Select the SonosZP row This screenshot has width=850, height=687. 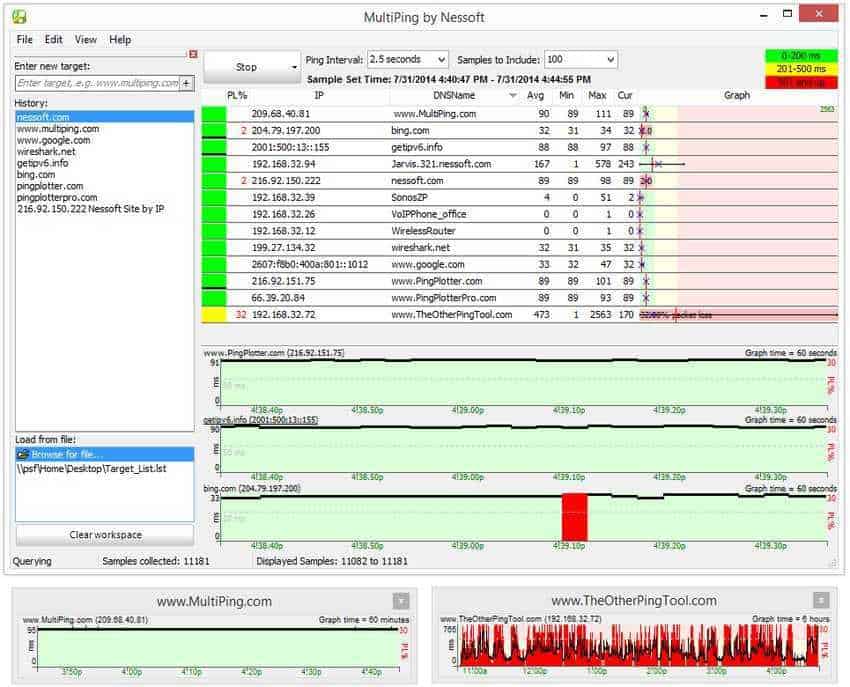click(x=519, y=197)
